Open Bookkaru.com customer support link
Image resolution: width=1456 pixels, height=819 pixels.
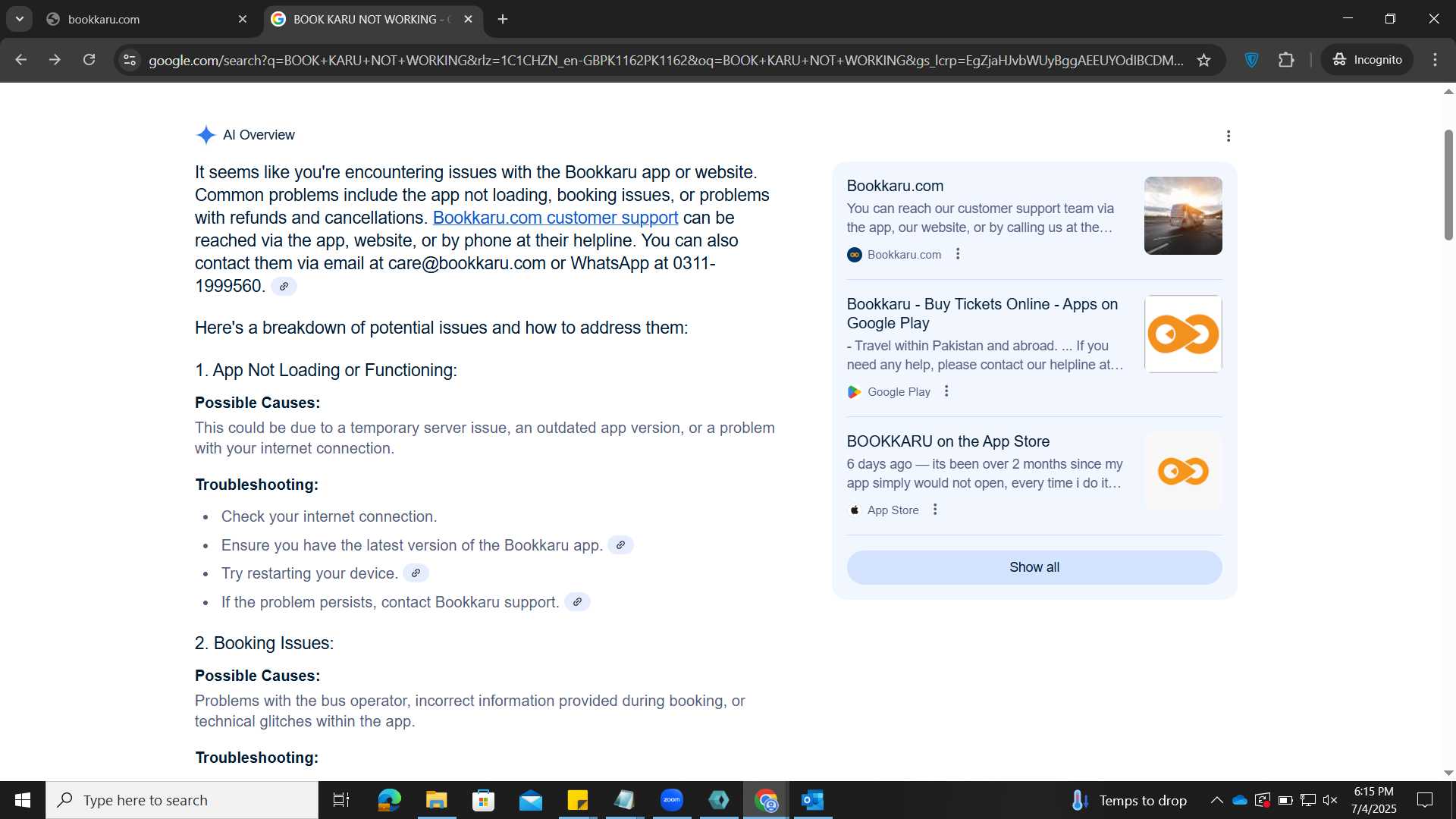555,218
